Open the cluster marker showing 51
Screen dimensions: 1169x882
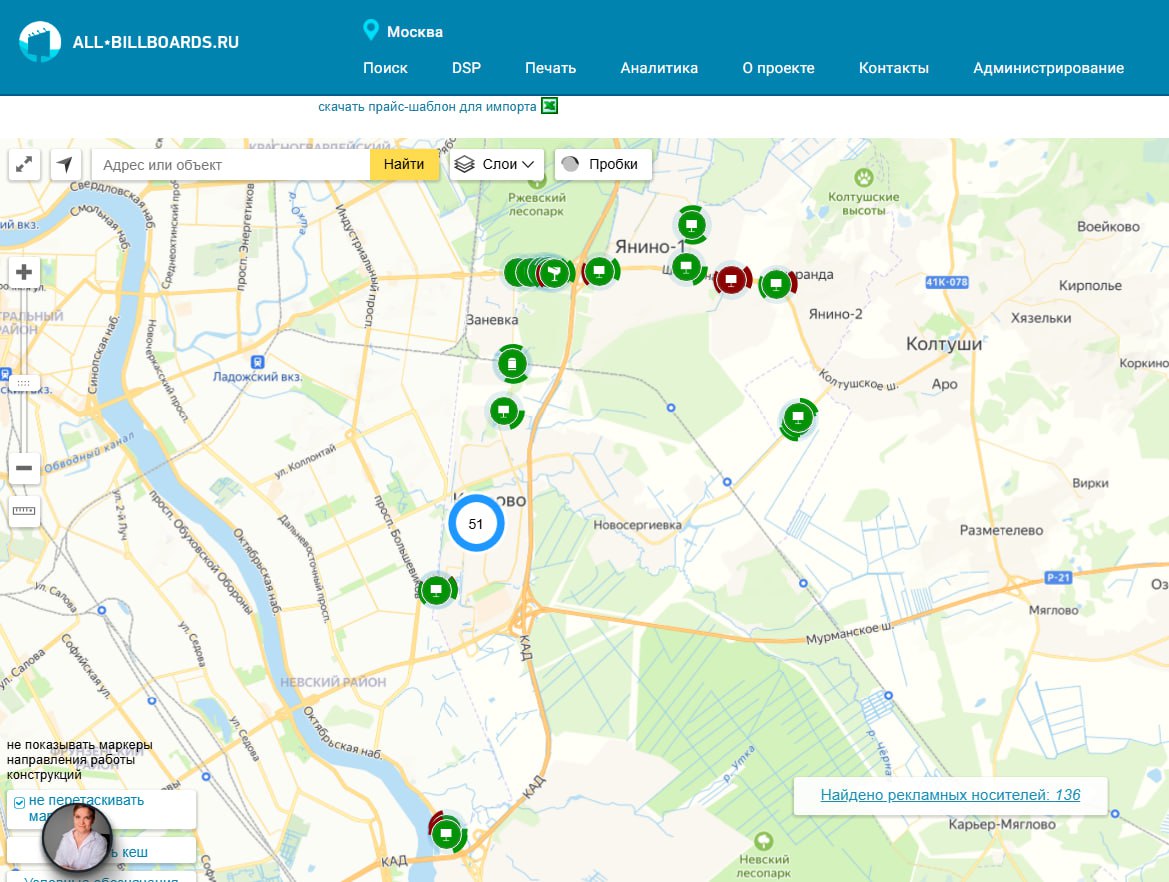pos(476,523)
